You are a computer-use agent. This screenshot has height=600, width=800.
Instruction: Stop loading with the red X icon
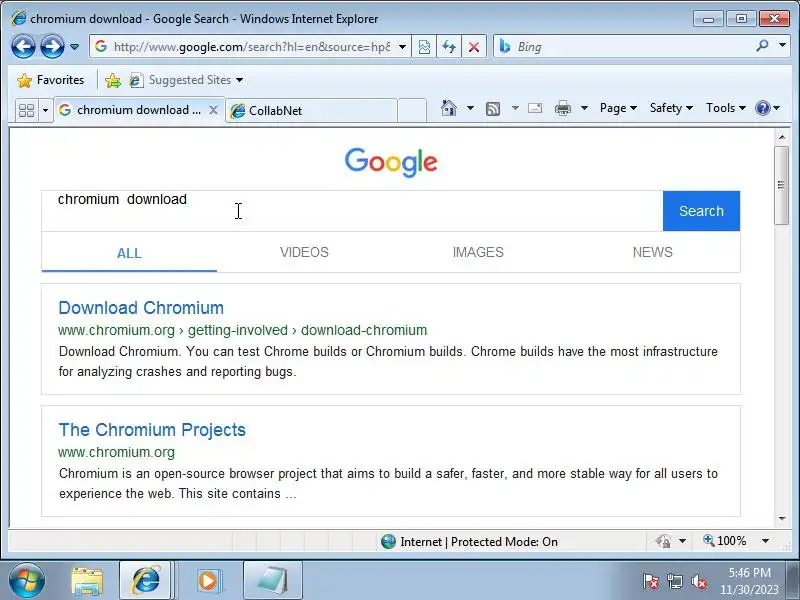pos(474,47)
